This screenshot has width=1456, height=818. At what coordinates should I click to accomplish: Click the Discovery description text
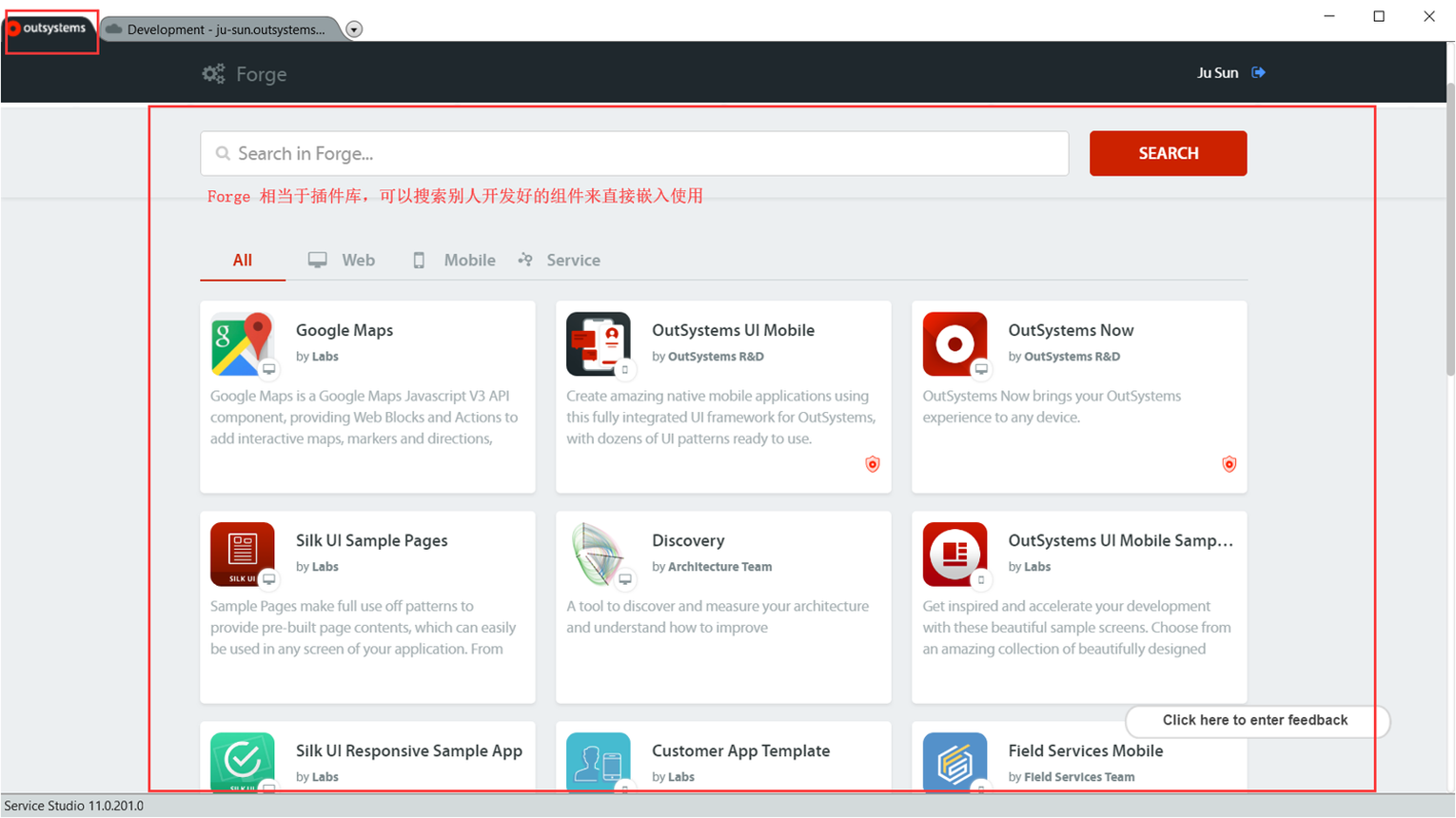[x=718, y=616]
